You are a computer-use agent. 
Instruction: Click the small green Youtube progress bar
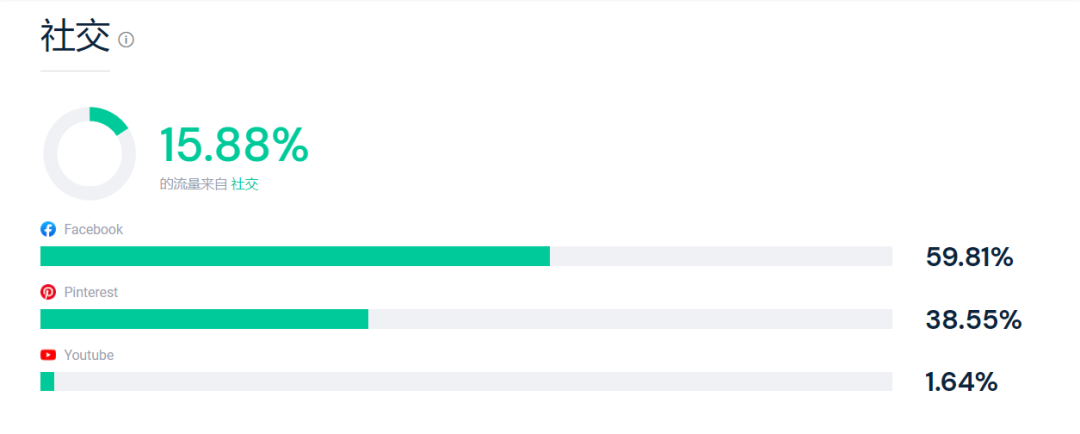point(47,381)
